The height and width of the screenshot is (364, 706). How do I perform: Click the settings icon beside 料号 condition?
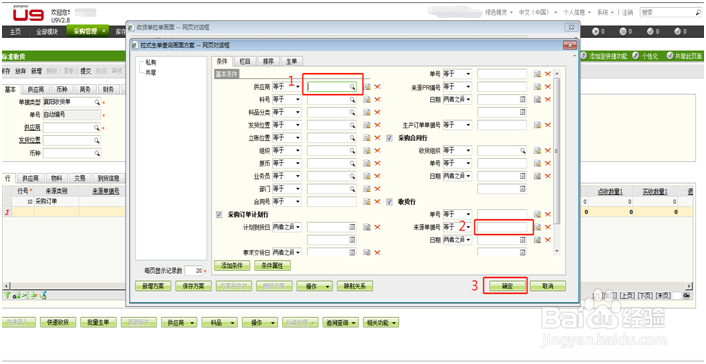[367, 99]
